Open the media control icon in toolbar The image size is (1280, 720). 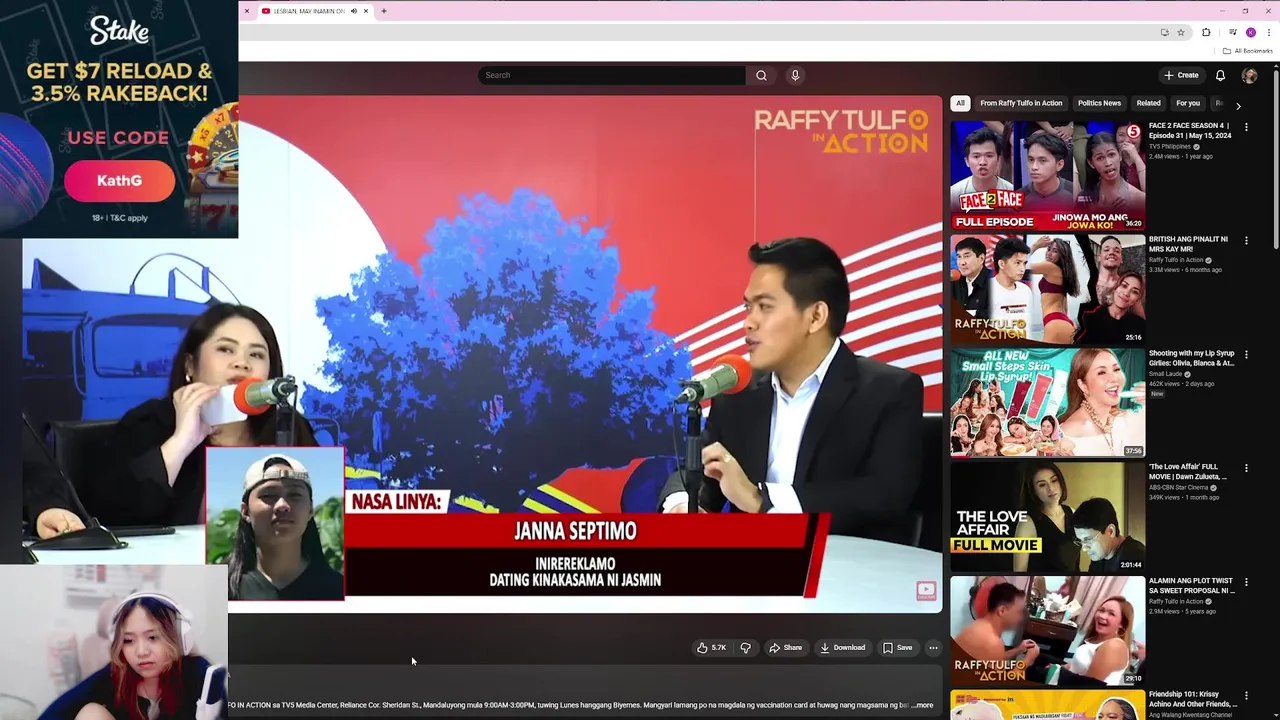pos(1232,33)
